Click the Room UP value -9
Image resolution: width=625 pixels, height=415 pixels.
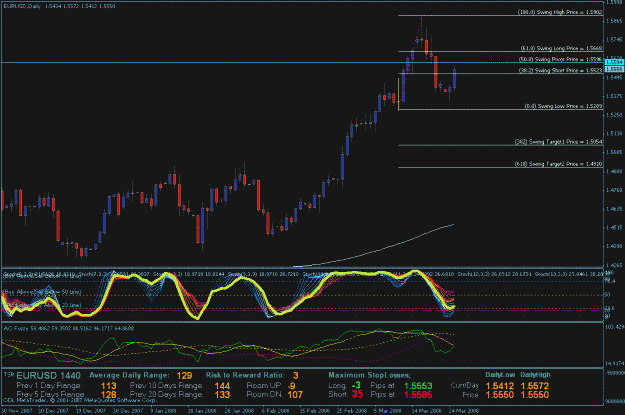[x=292, y=385]
